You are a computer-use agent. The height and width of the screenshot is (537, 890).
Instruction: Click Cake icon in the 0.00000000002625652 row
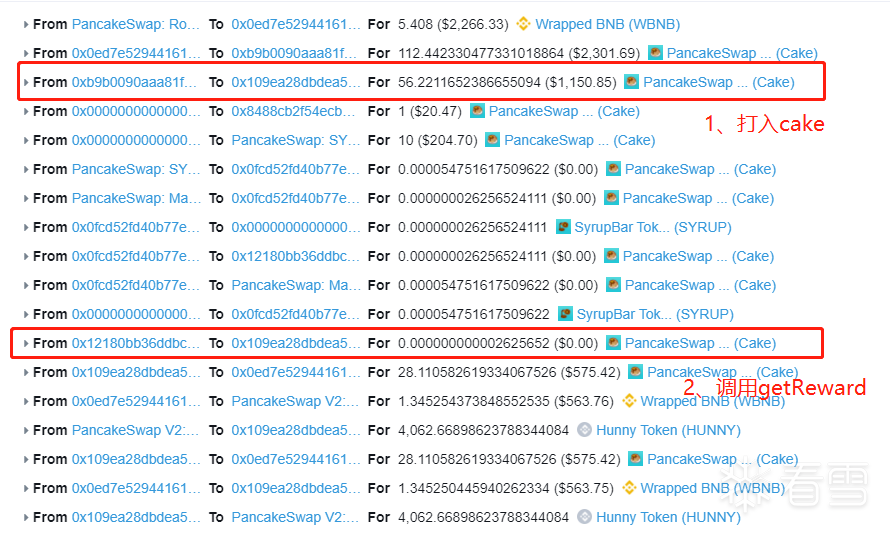pos(613,342)
